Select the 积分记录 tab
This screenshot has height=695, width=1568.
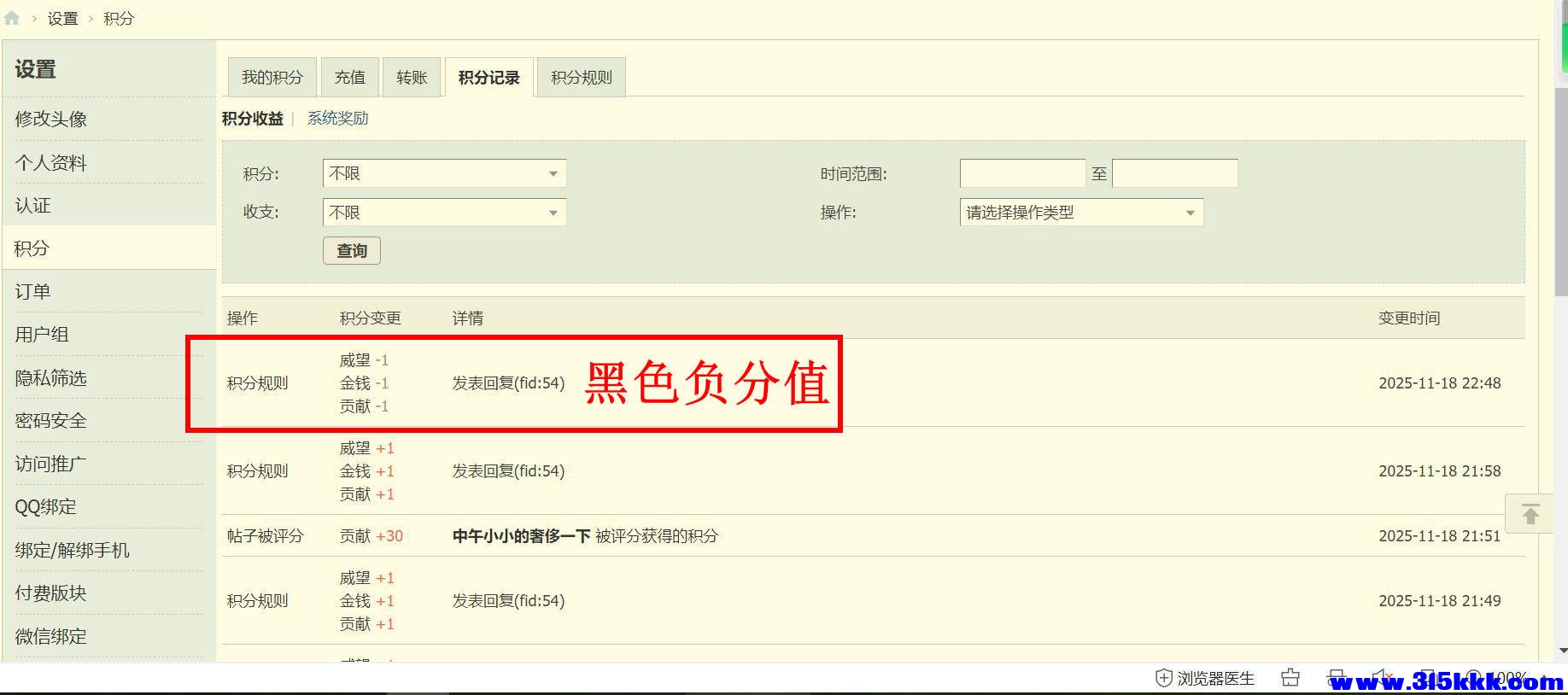click(489, 78)
